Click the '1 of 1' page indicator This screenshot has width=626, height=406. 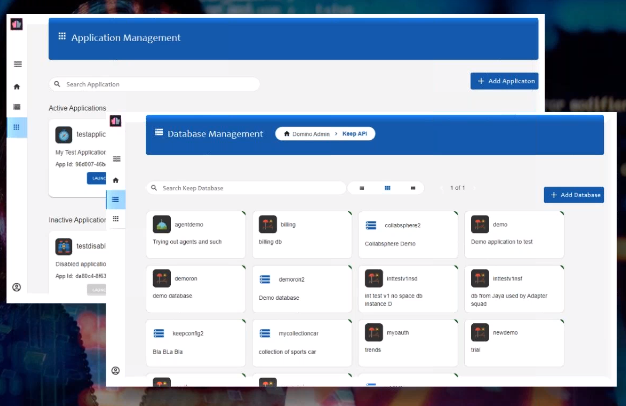point(458,188)
